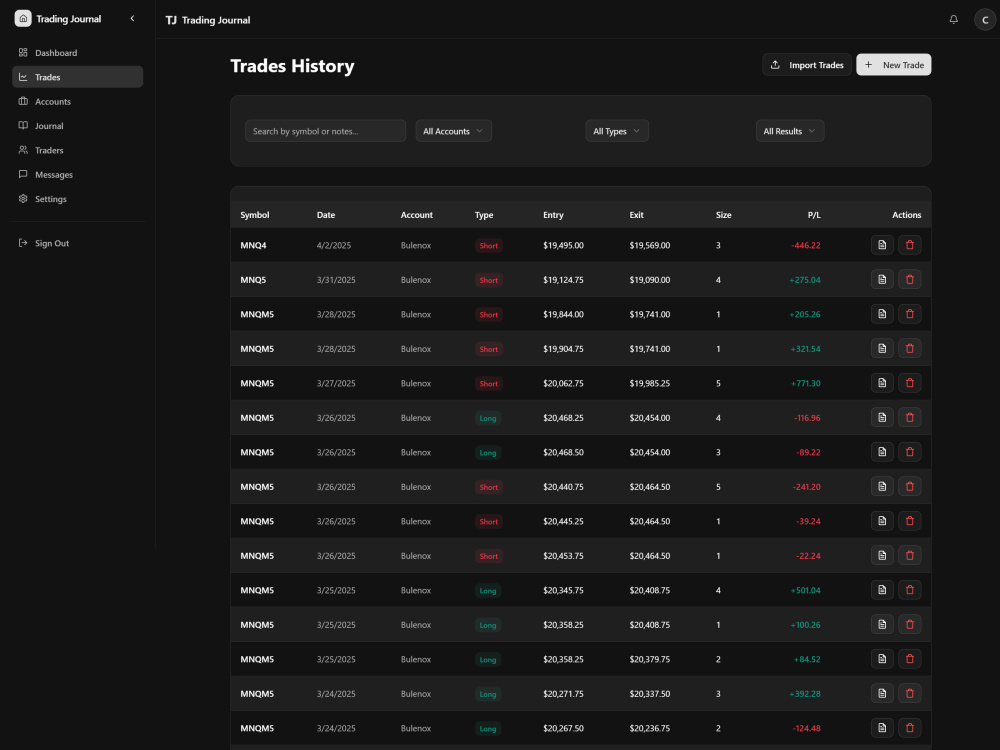Delete the 3/27/2025 +771.30 trade
This screenshot has height=750, width=1000.
pyautogui.click(x=909, y=383)
